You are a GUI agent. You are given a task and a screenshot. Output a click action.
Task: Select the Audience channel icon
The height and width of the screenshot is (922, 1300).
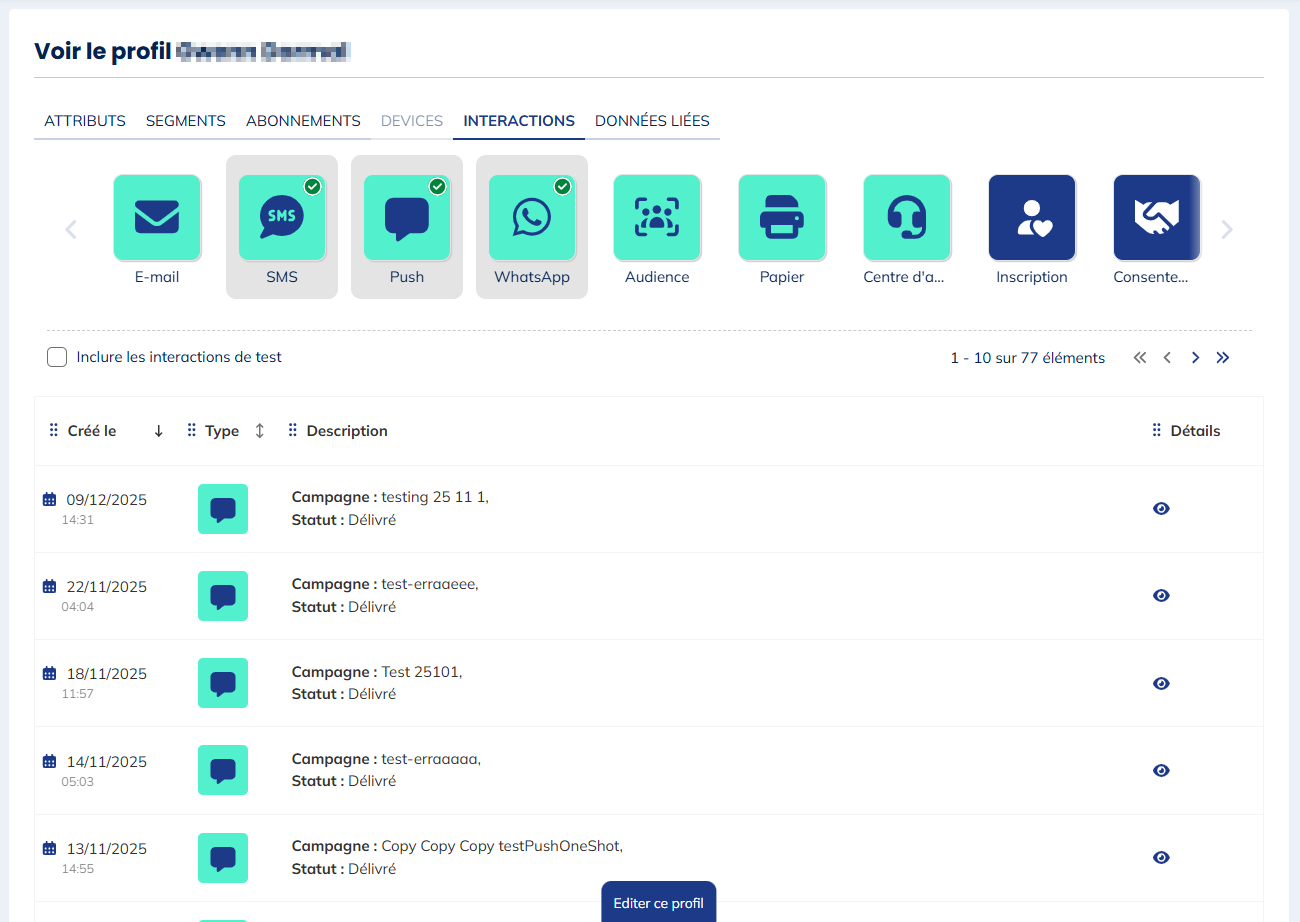(657, 218)
